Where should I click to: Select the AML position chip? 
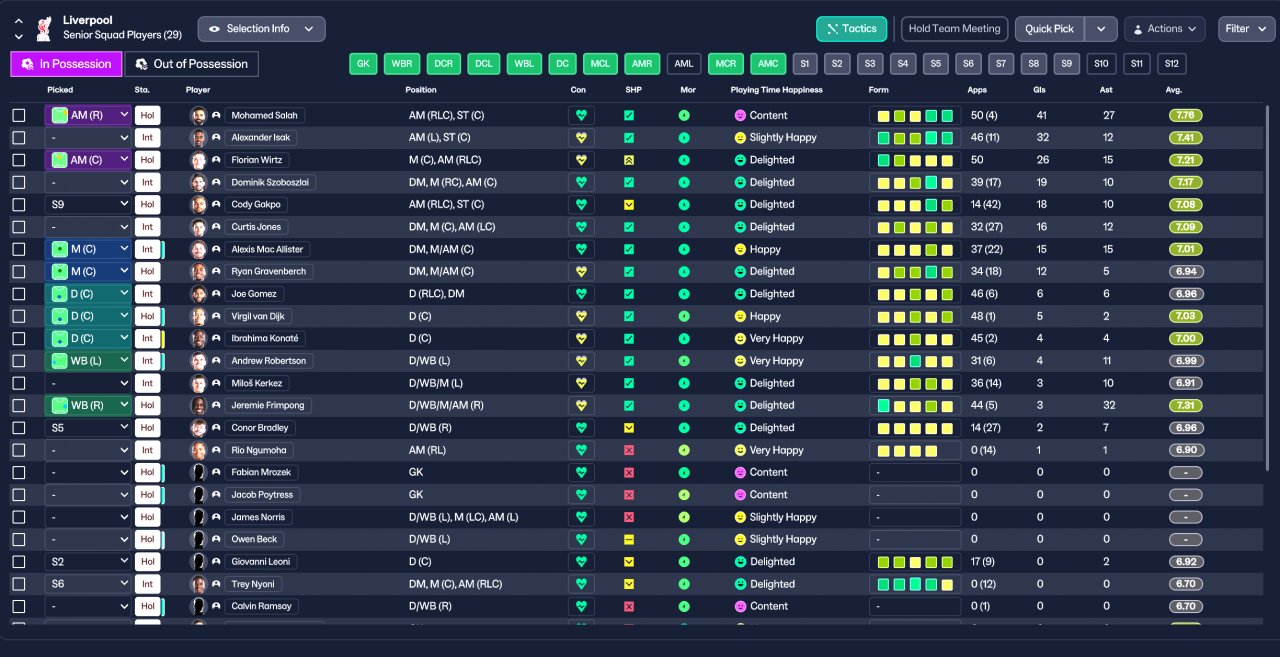(x=684, y=64)
